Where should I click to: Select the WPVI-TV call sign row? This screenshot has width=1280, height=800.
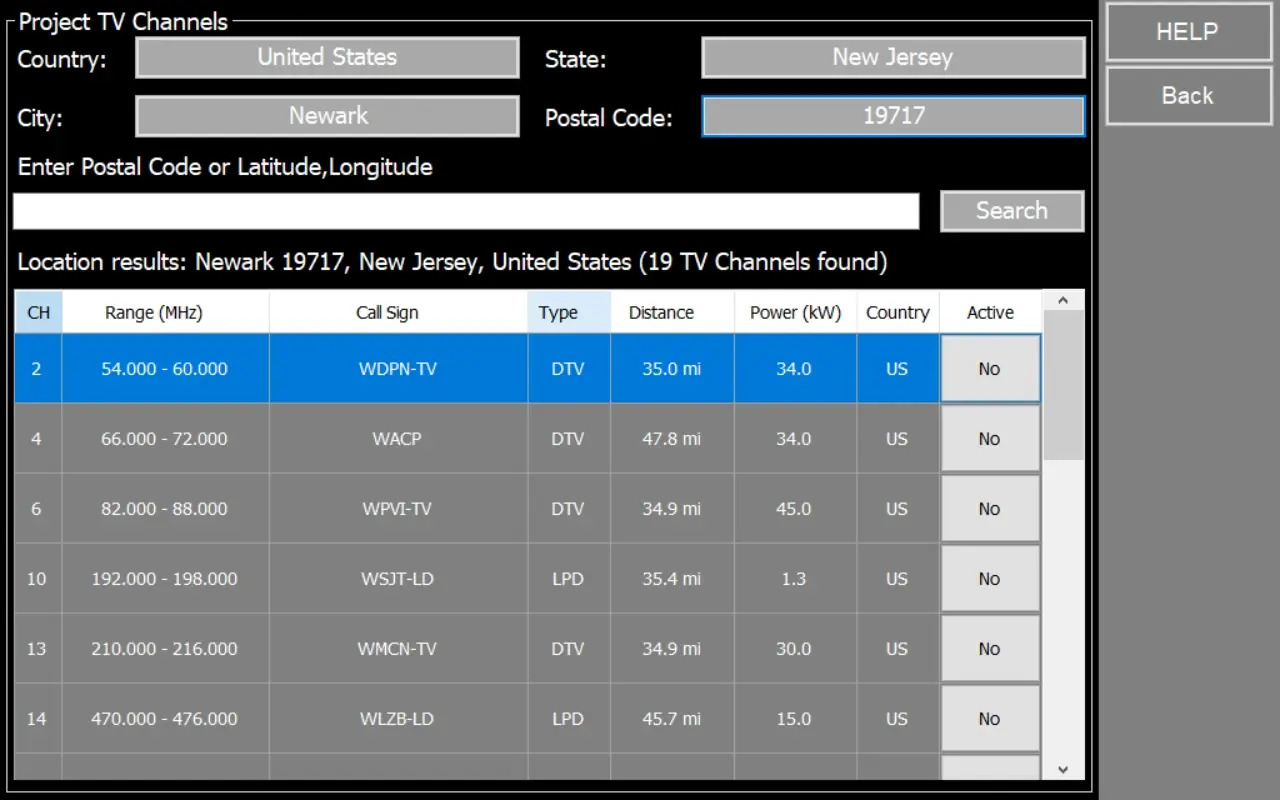coord(397,509)
